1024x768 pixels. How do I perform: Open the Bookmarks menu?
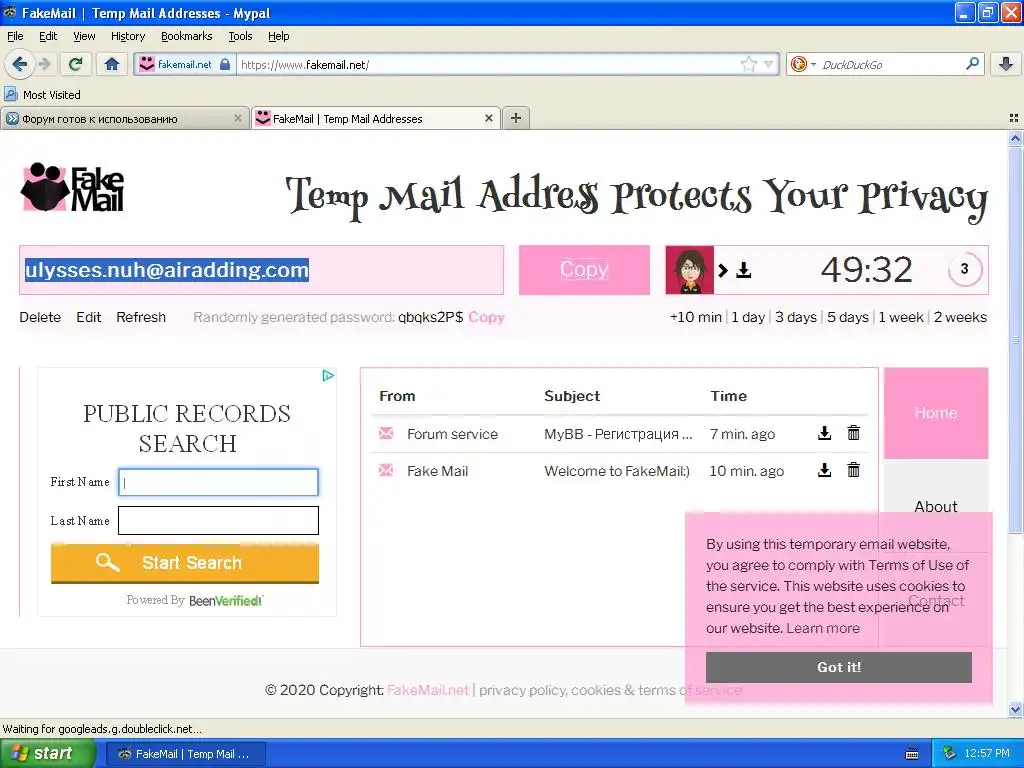[187, 36]
